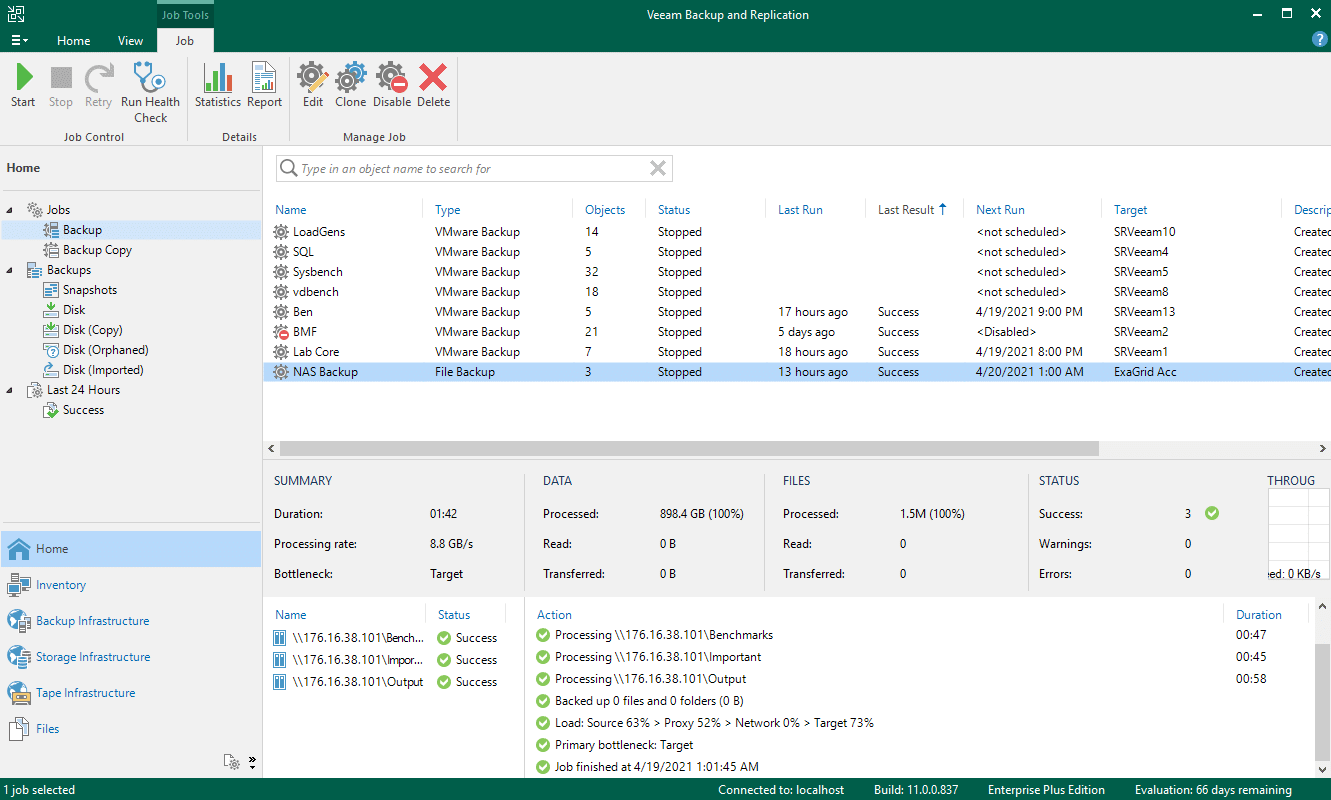Open job Statistics
This screenshot has height=800, width=1331.
(x=218, y=86)
